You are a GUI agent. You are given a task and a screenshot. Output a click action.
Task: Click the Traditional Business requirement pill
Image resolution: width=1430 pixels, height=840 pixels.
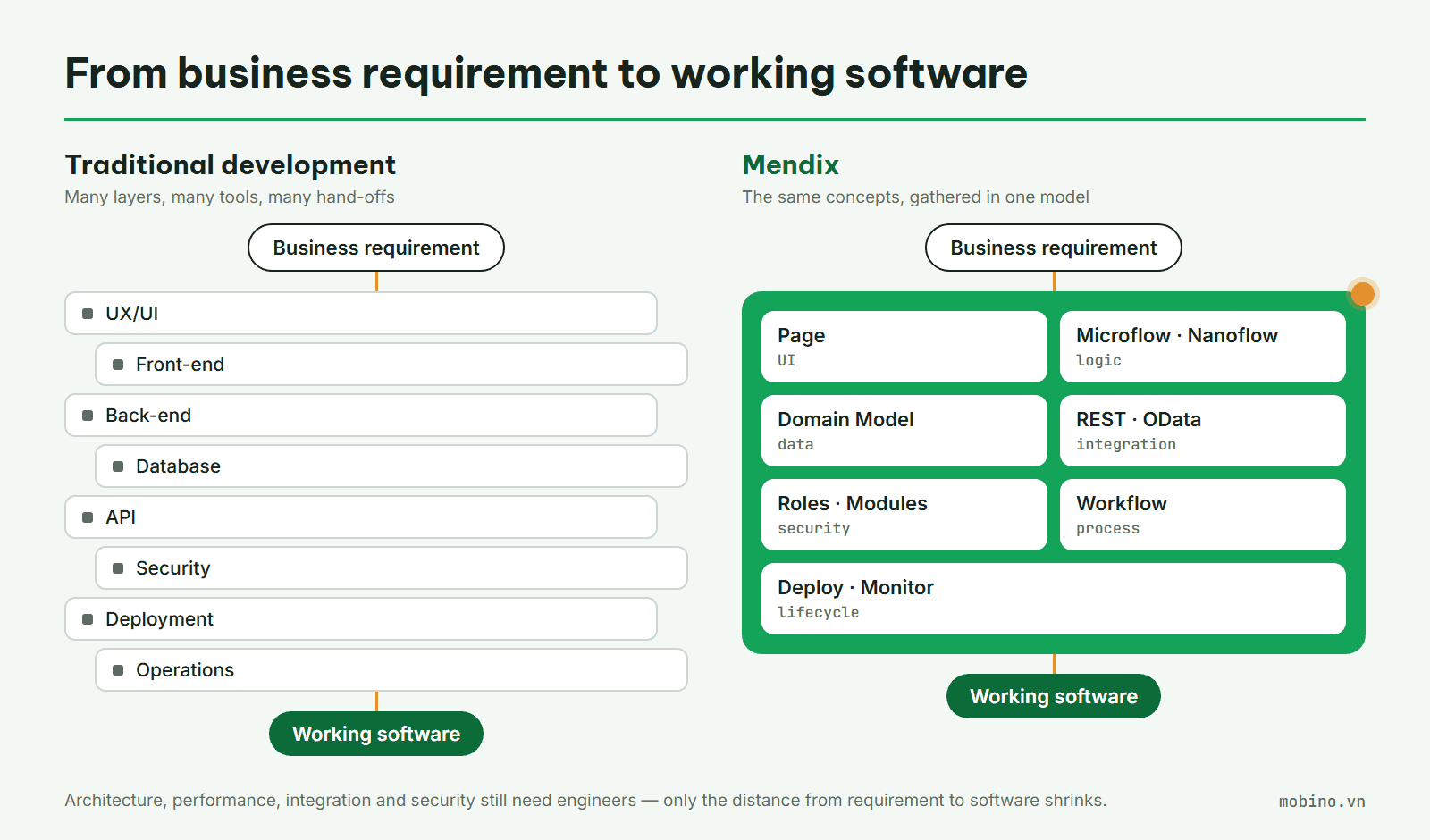coord(376,248)
